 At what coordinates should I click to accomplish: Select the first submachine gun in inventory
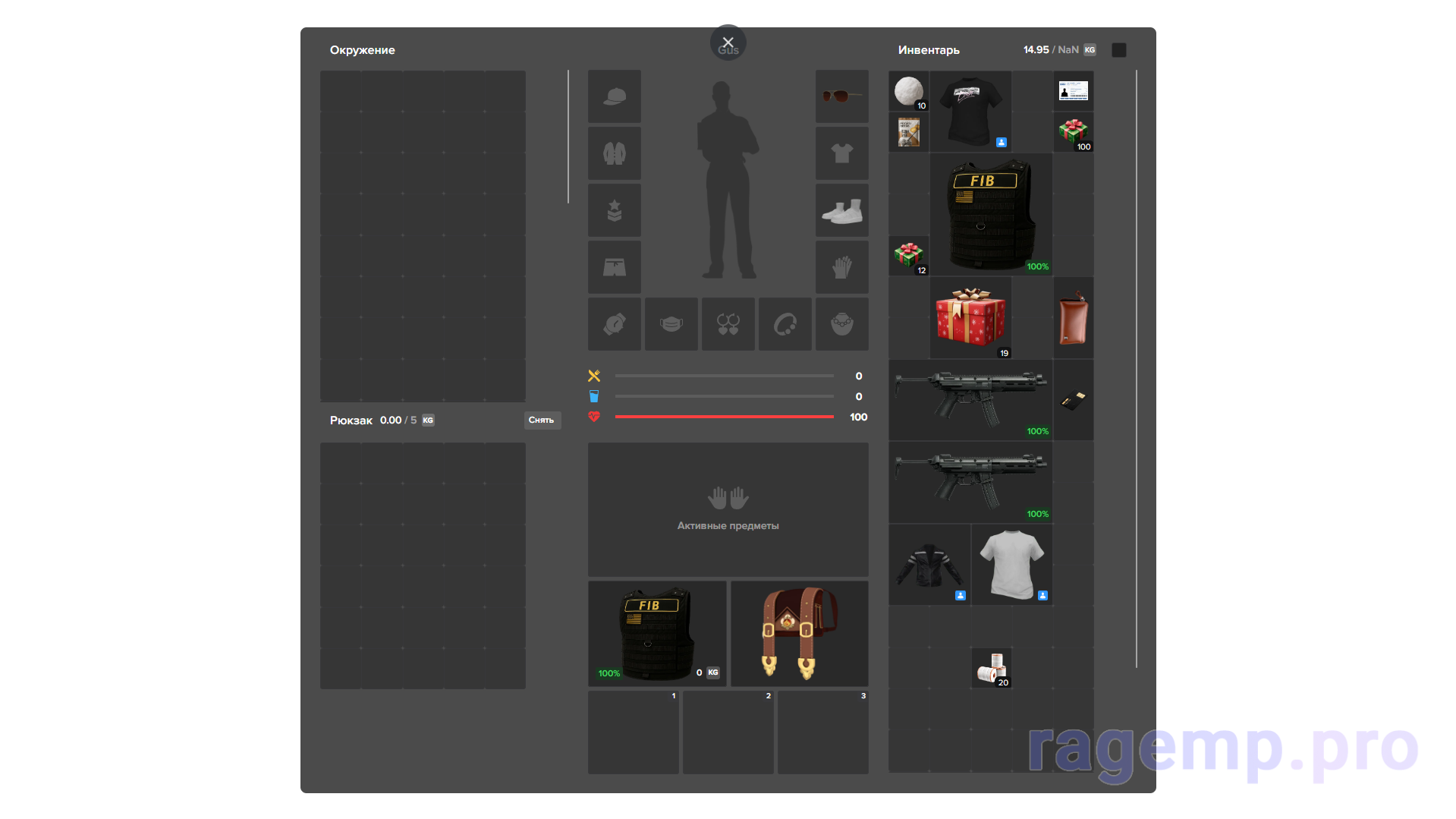[x=970, y=400]
